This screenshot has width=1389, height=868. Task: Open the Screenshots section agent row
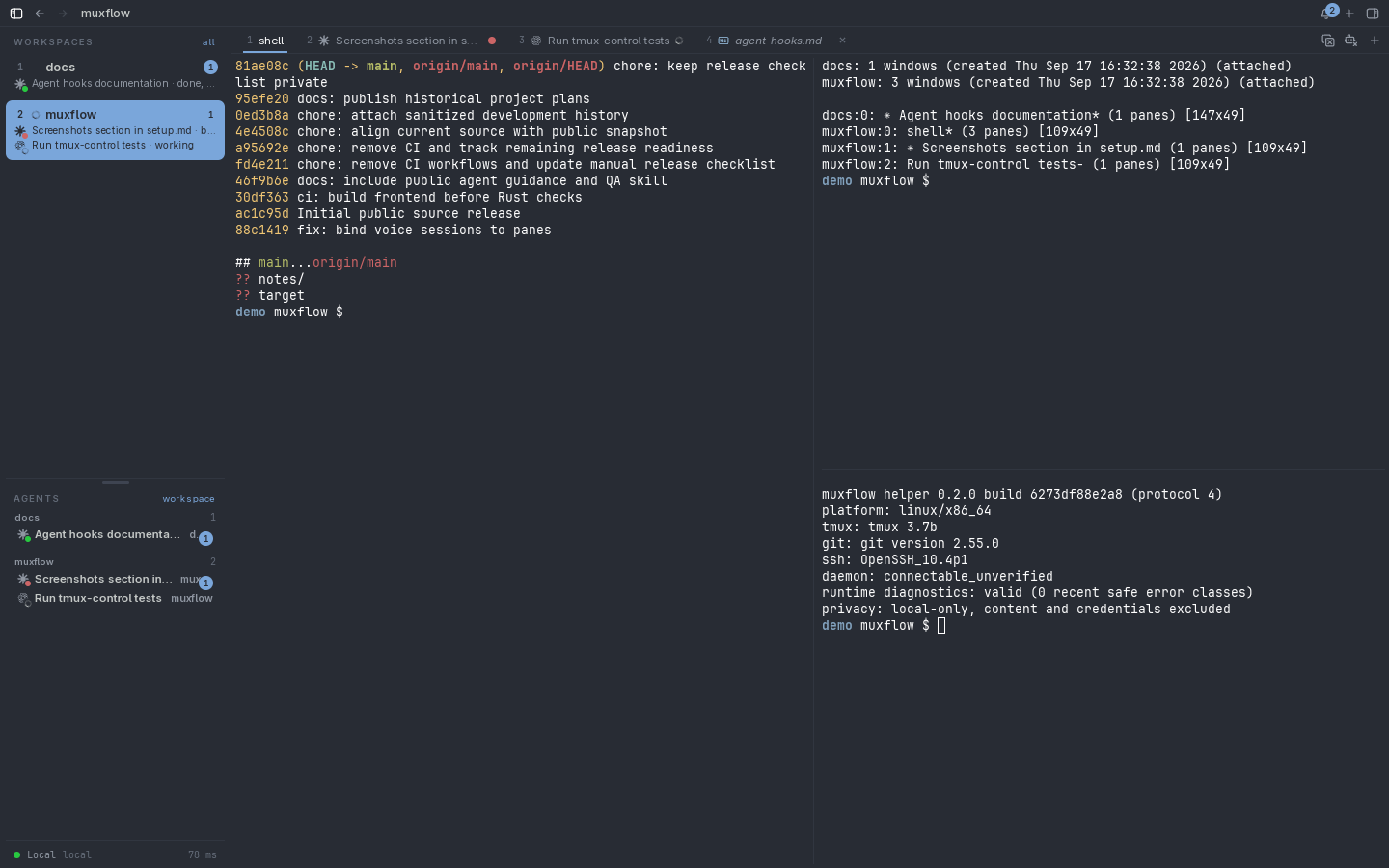point(115,580)
